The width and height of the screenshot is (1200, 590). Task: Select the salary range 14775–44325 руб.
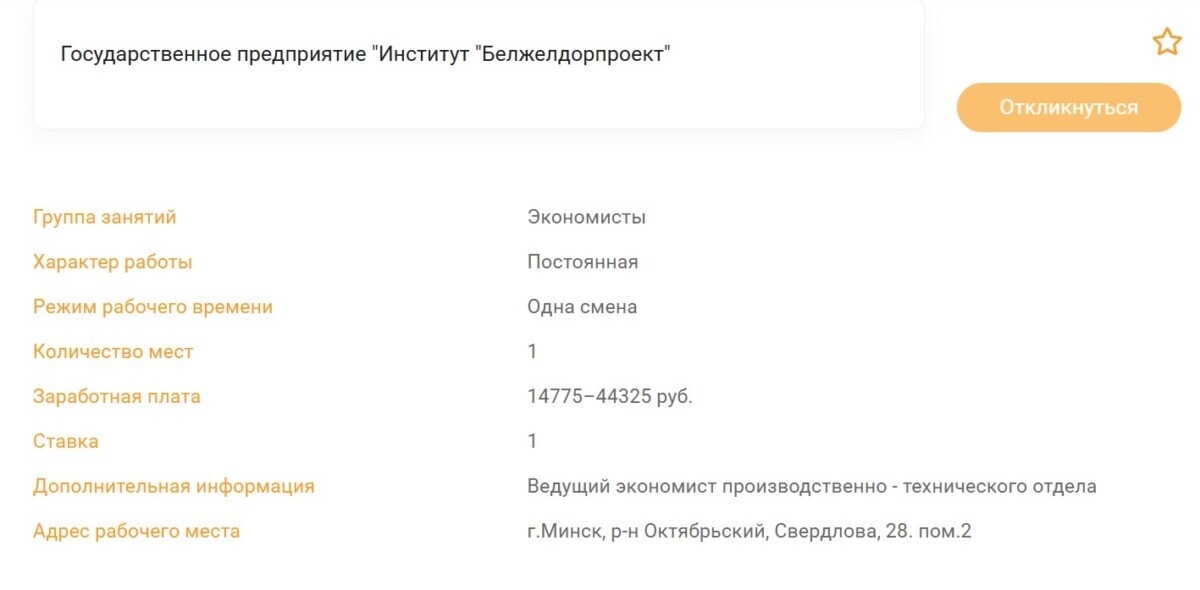[612, 396]
